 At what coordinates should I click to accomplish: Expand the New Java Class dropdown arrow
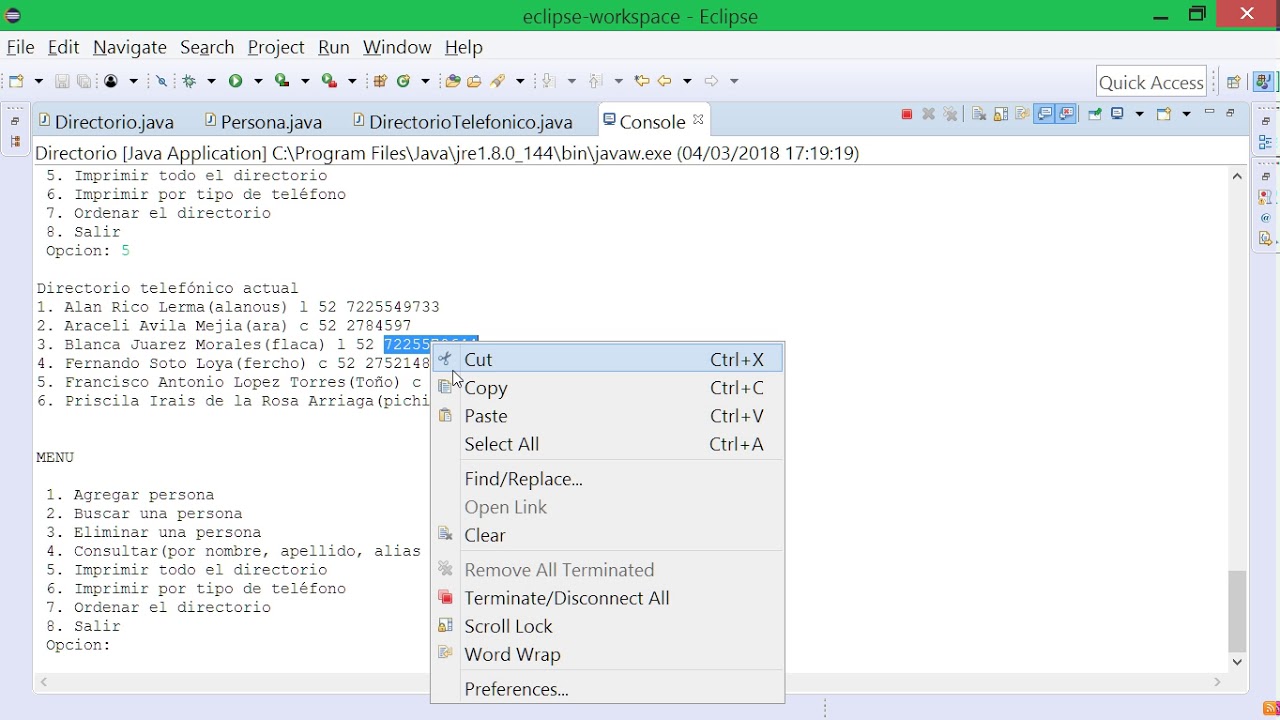(425, 81)
